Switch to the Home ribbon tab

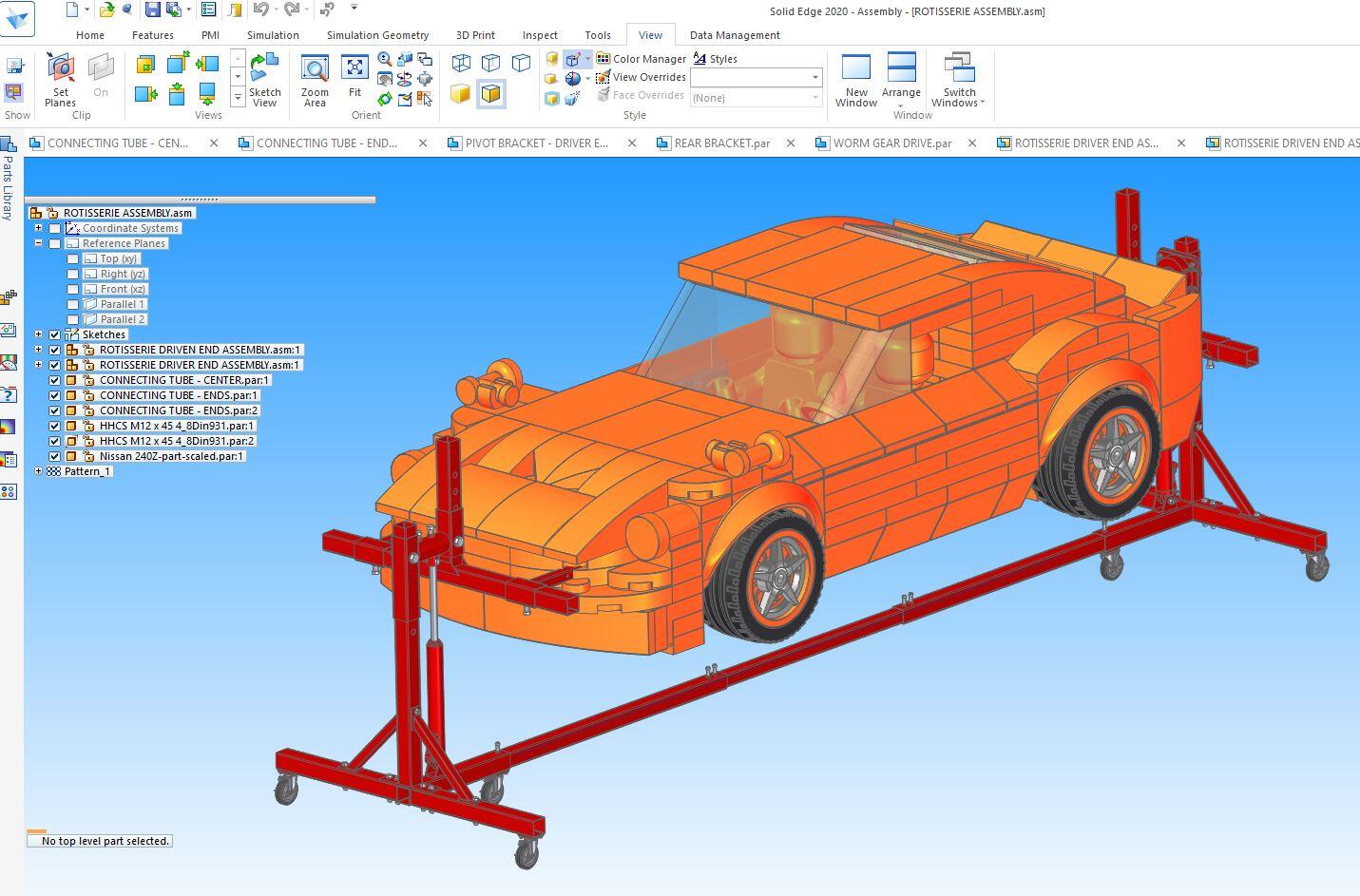(90, 35)
